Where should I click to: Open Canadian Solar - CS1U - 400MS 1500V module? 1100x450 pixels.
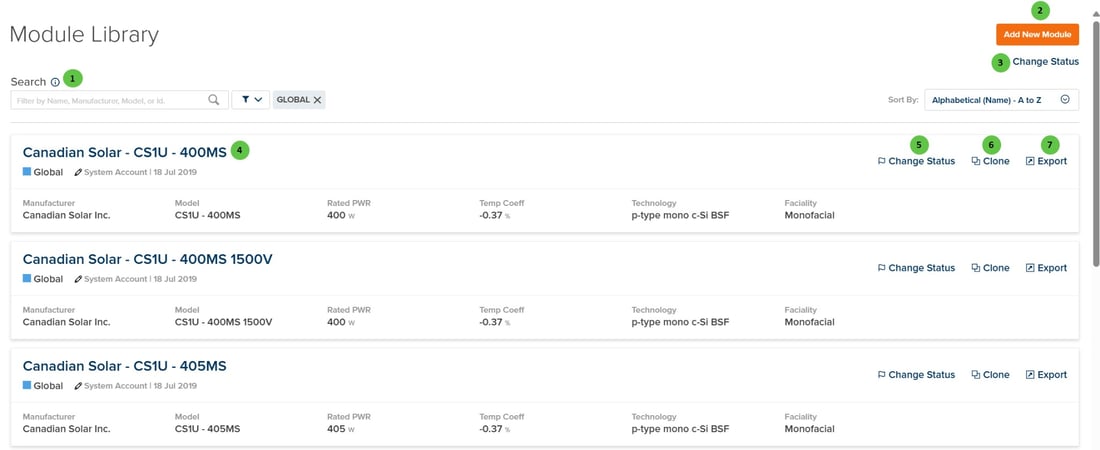[x=147, y=260]
